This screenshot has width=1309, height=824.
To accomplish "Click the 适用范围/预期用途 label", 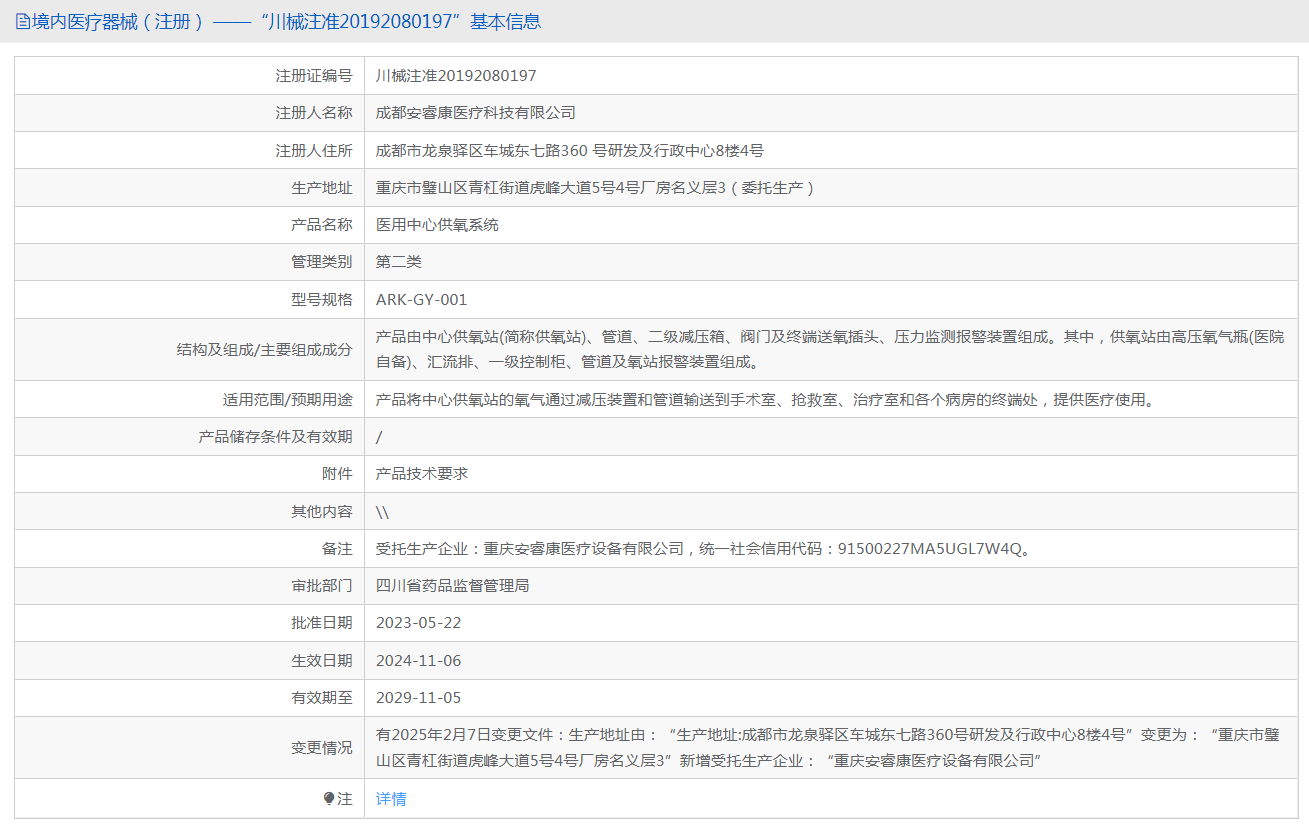I will (287, 400).
